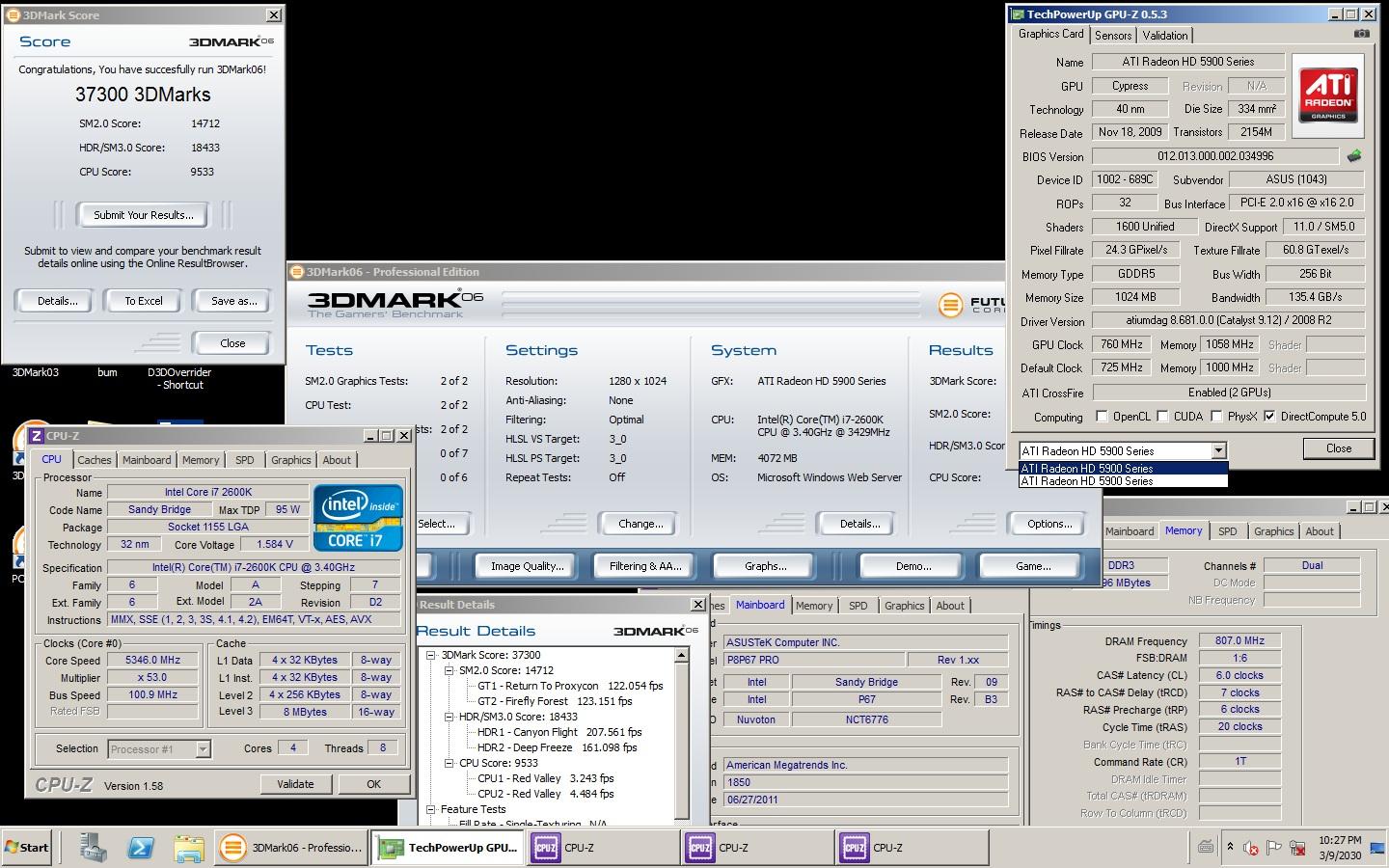Open the Caches tab in the front CPU-Z
The height and width of the screenshot is (868, 1389).
95,460
